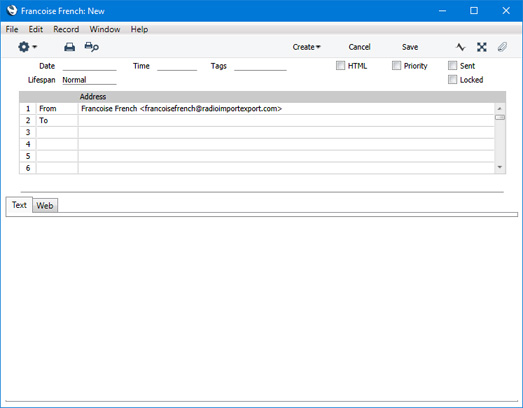Click the printer icon
Image resolution: width=523 pixels, height=408 pixels.
tap(69, 47)
